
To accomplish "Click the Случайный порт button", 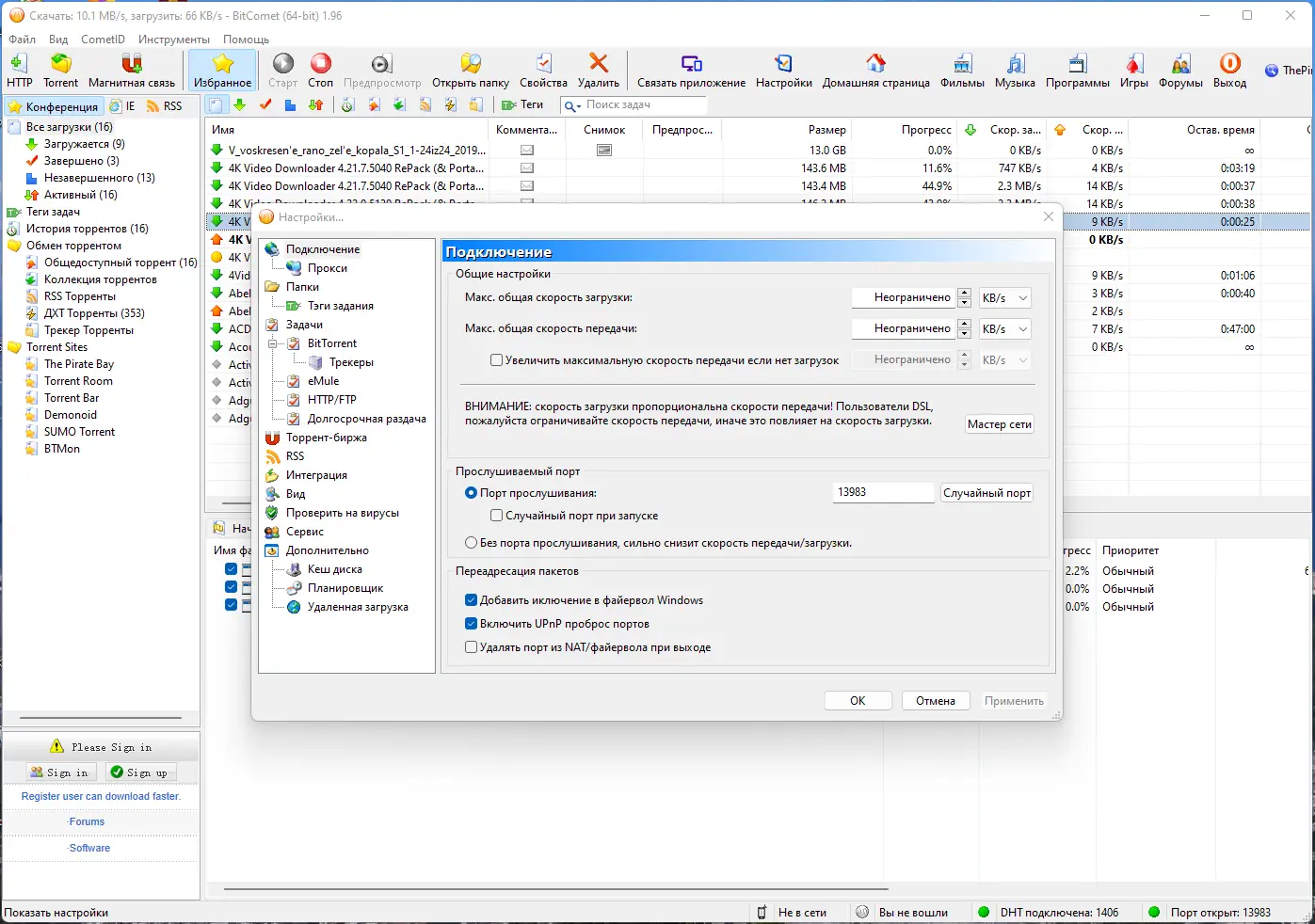I will pos(987,493).
